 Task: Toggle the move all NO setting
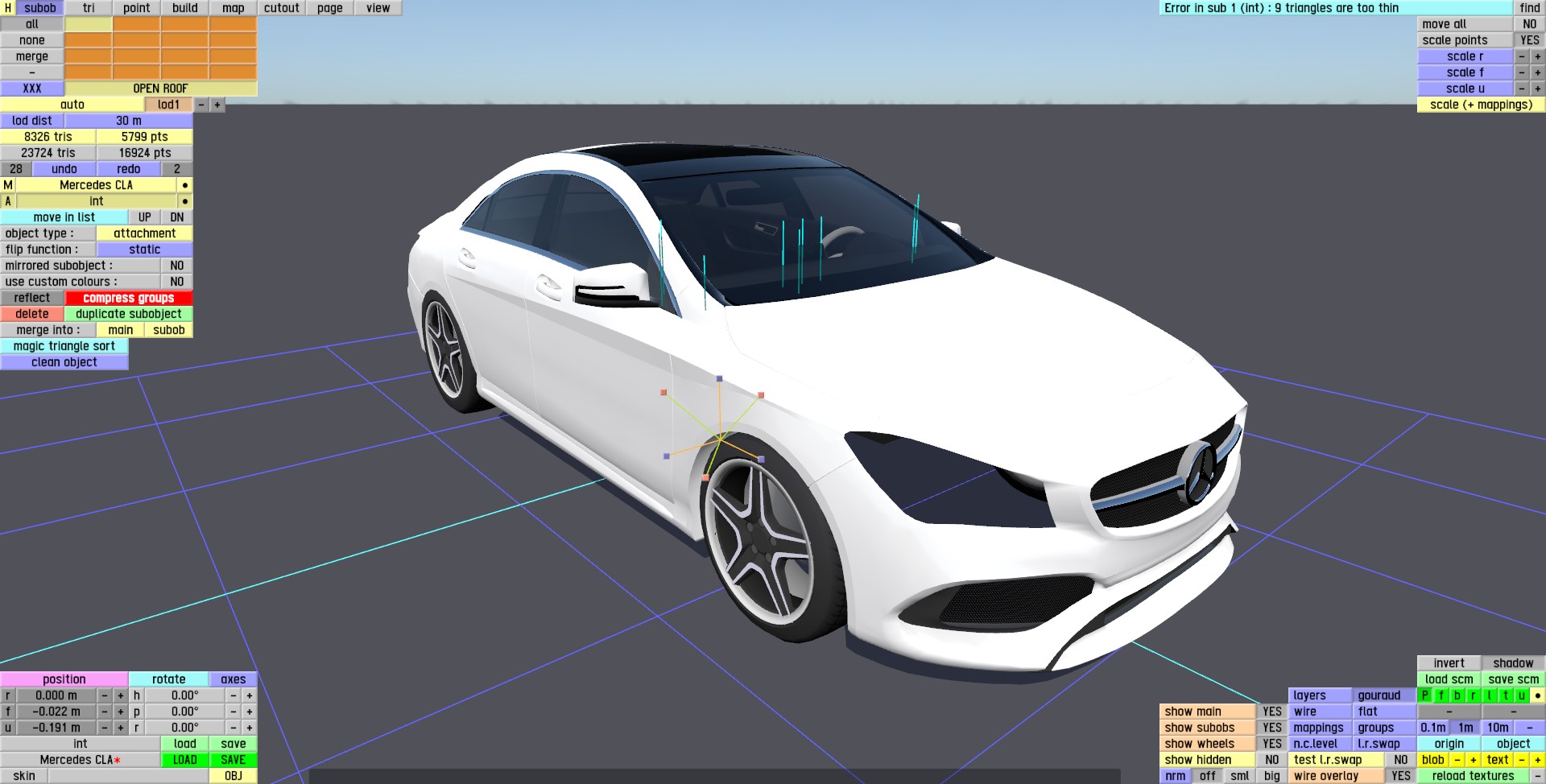tap(1530, 24)
